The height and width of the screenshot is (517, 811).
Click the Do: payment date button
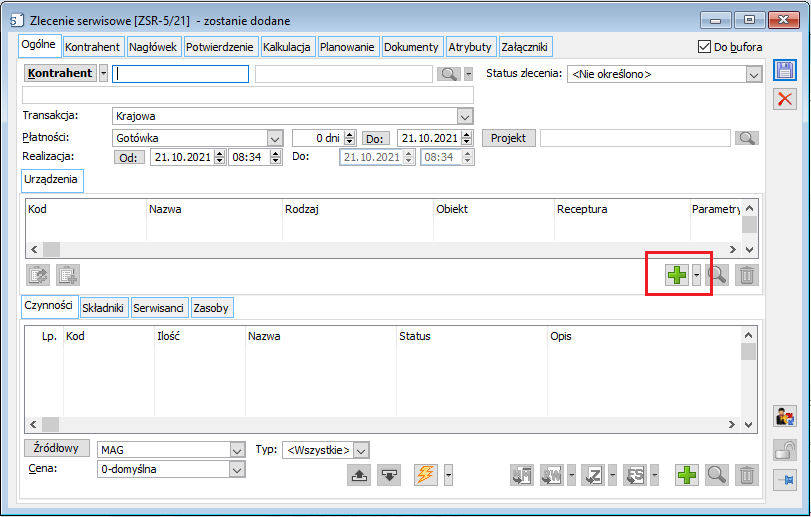(x=375, y=139)
